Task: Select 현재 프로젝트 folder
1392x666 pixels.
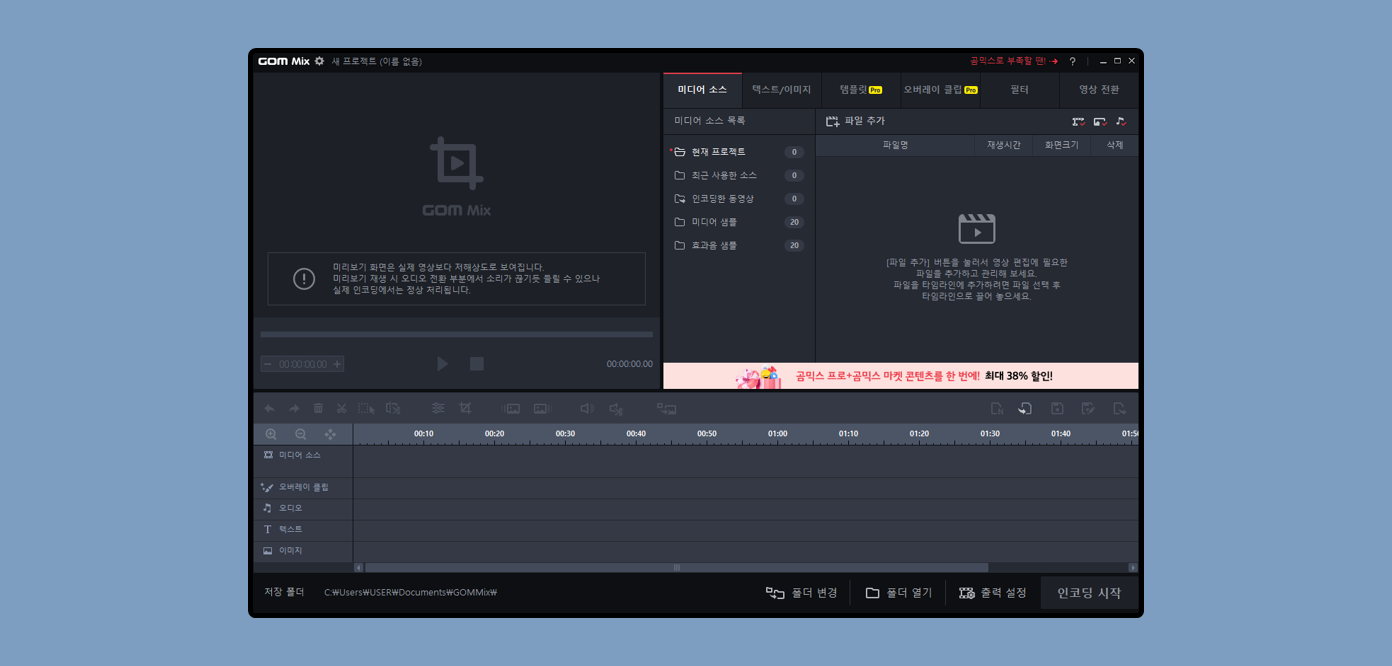Action: click(738, 152)
